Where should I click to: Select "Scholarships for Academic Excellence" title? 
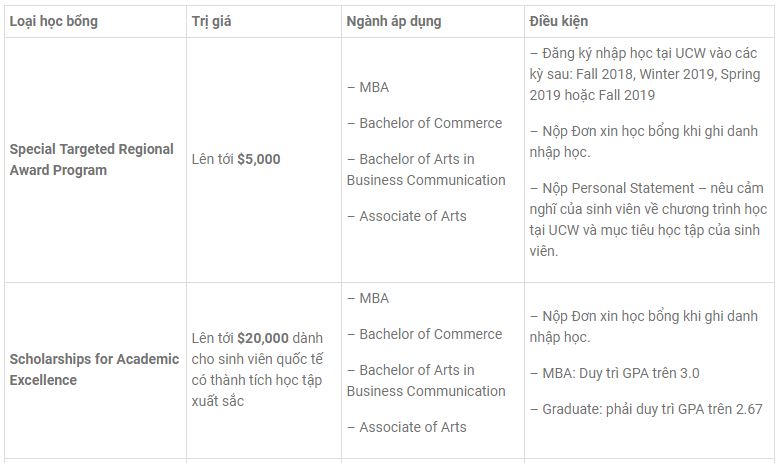[94, 369]
